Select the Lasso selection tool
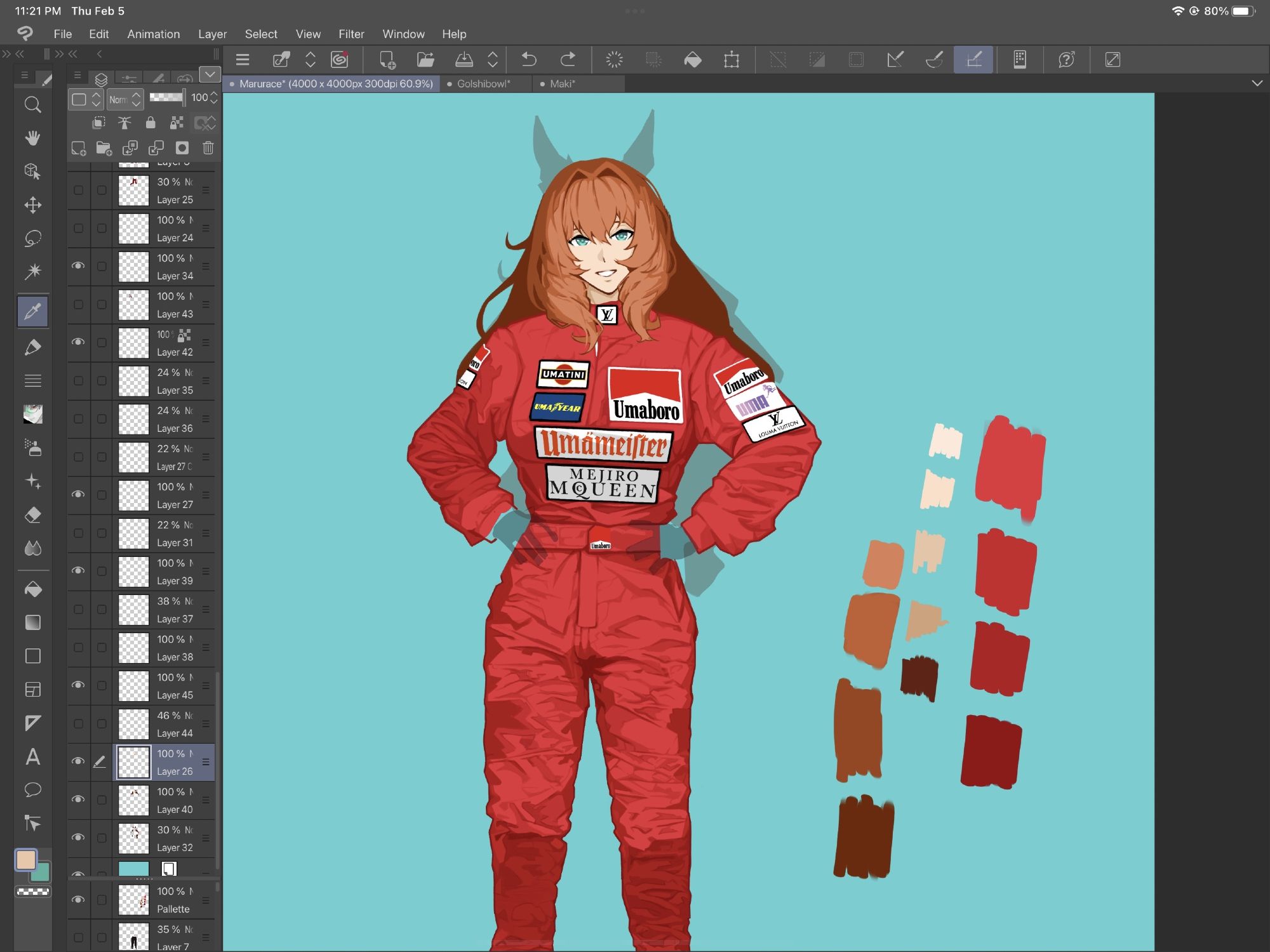Screen dimensions: 1270x952 click(x=32, y=238)
